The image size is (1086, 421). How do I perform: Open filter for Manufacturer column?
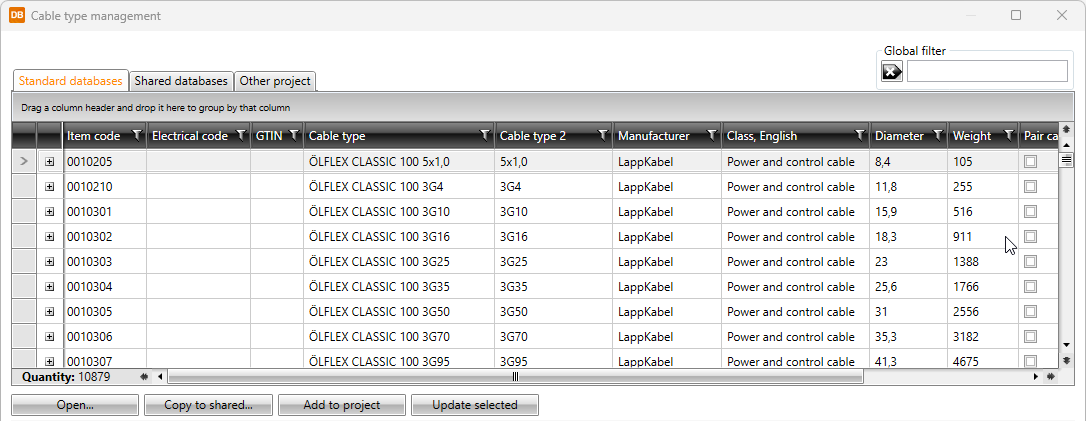point(711,136)
